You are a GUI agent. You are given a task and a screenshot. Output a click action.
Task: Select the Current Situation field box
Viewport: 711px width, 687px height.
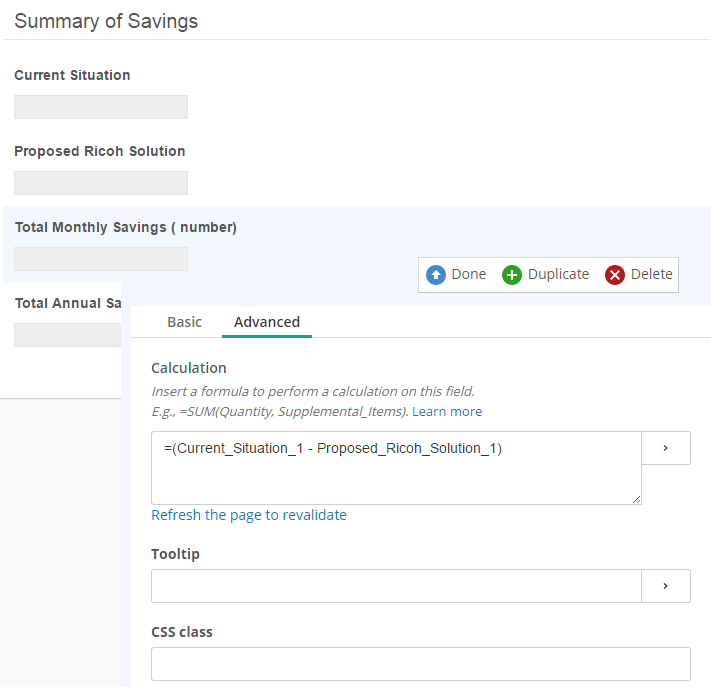[101, 107]
